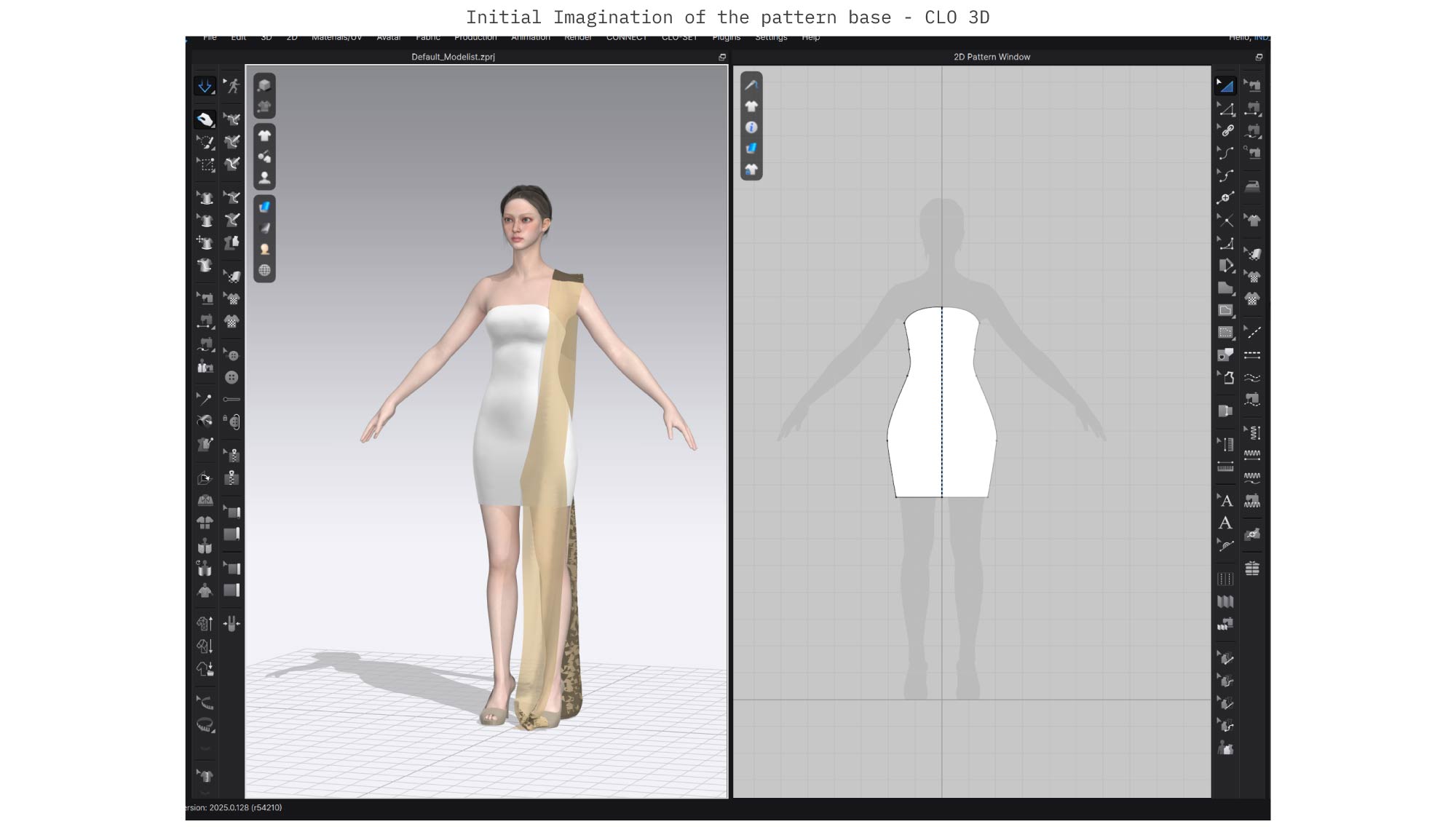Choose the Edit Pattern tool with blue triangle
The width and height of the screenshot is (1456, 827).
[1226, 86]
